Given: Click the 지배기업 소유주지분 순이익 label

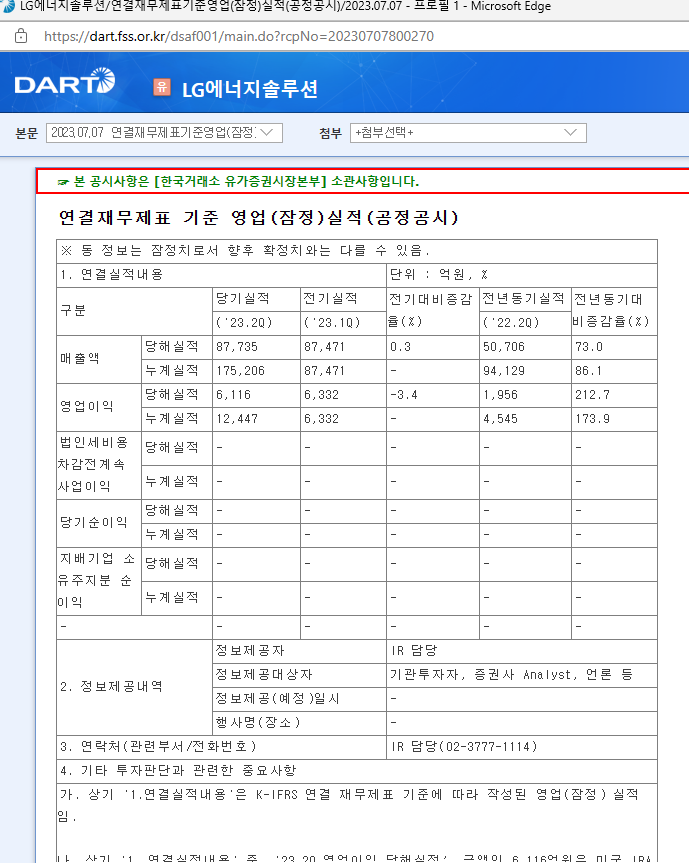Looking at the screenshot, I should tap(96, 580).
